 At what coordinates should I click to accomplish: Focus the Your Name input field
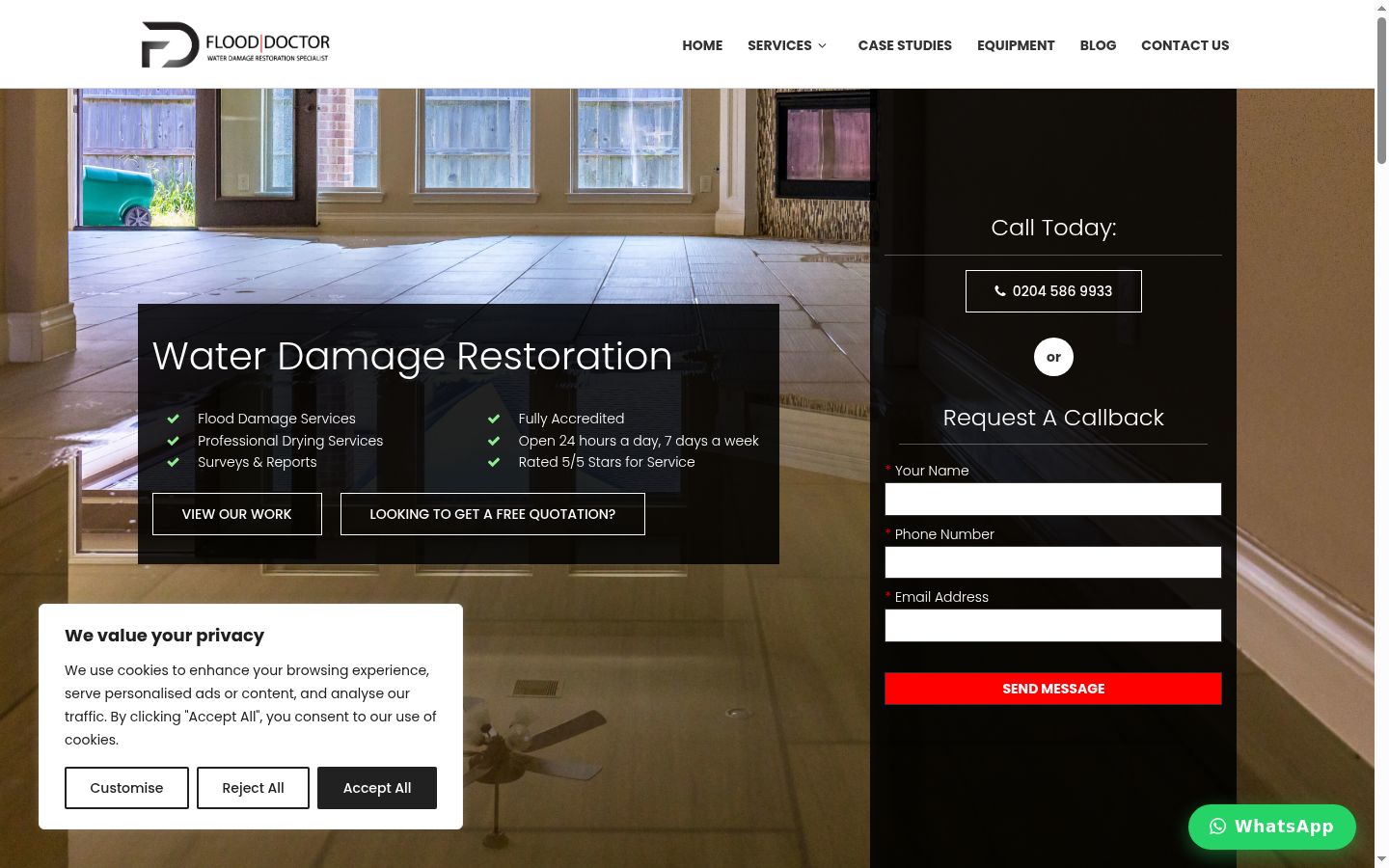(x=1053, y=500)
